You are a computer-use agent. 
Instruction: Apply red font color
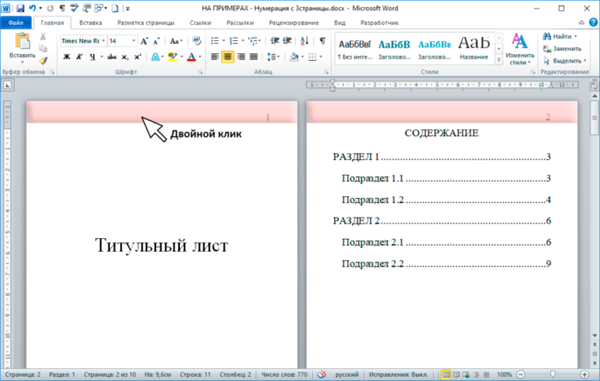[x=192, y=57]
